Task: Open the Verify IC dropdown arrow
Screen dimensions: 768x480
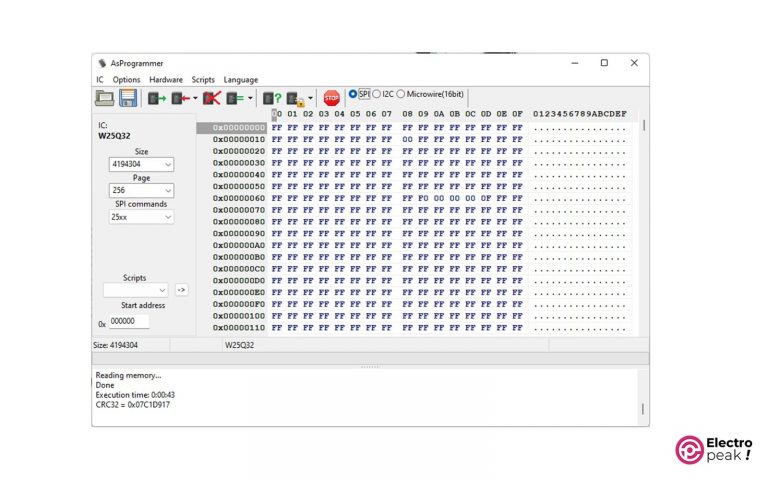Action: [250, 98]
